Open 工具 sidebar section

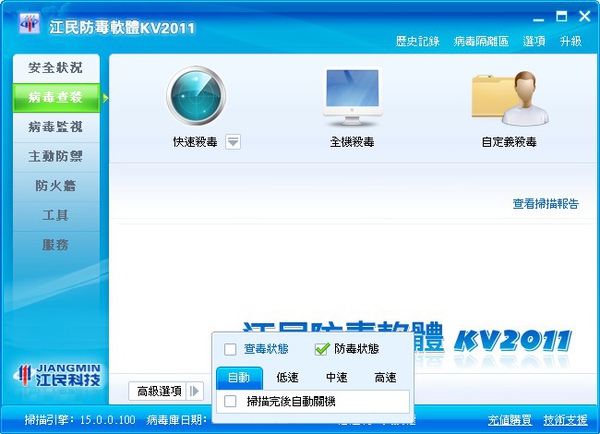(56, 215)
